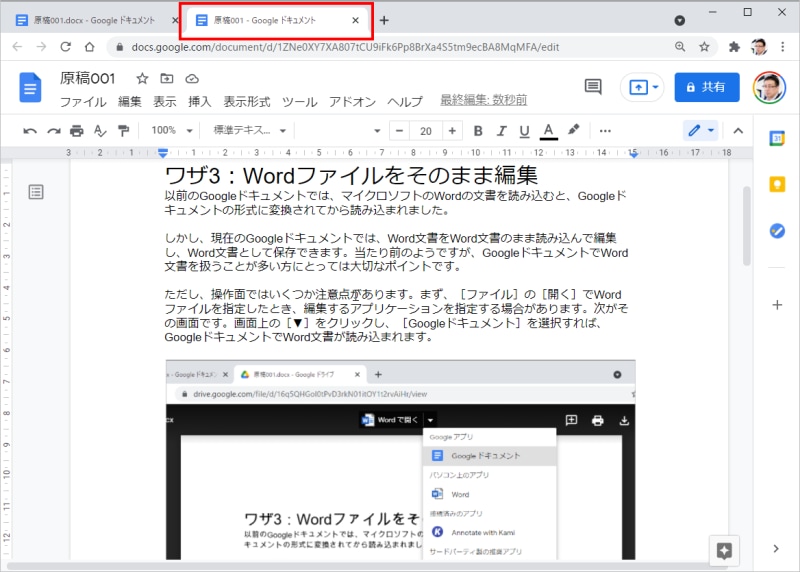The height and width of the screenshot is (572, 800).
Task: Click the Undo icon in toolbar
Action: click(x=30, y=131)
